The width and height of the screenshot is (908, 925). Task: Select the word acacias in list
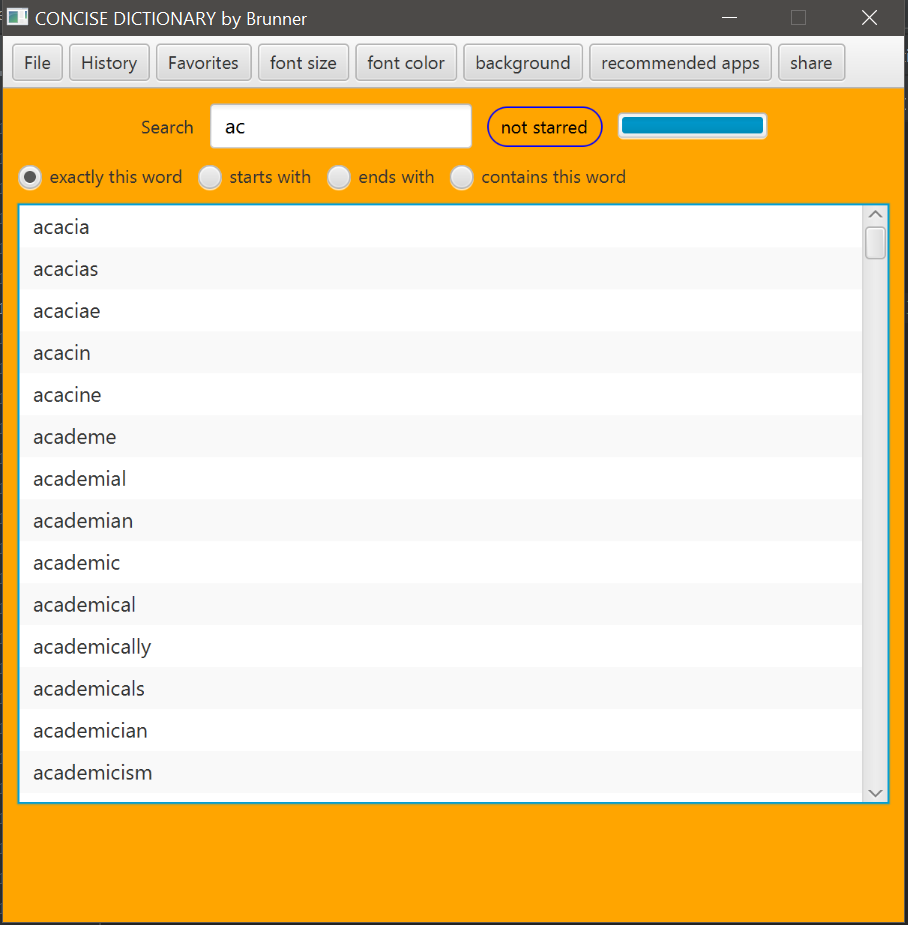441,268
